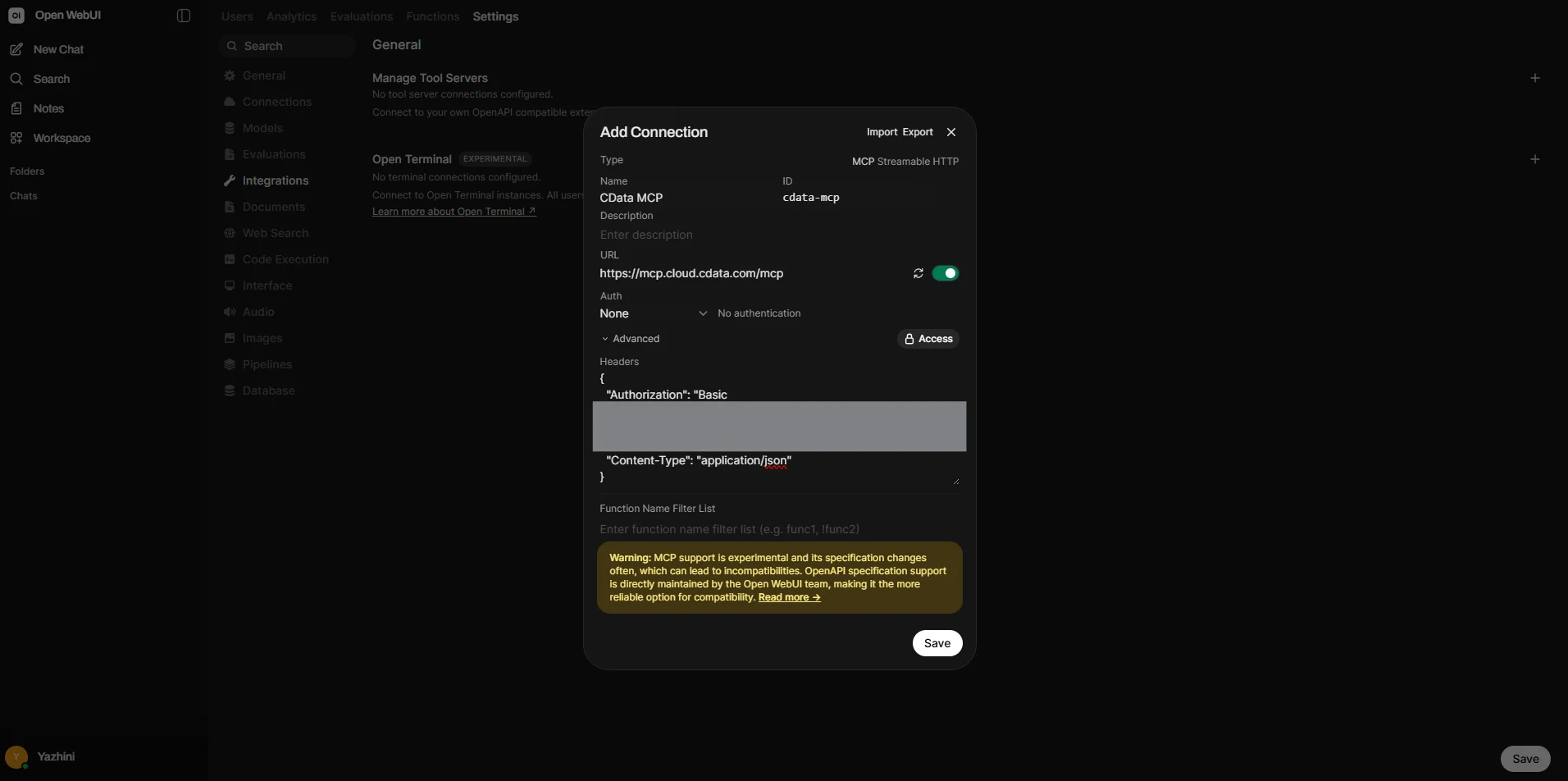The width and height of the screenshot is (1568, 781).
Task: Click the database icon beside Database
Action: (230, 390)
